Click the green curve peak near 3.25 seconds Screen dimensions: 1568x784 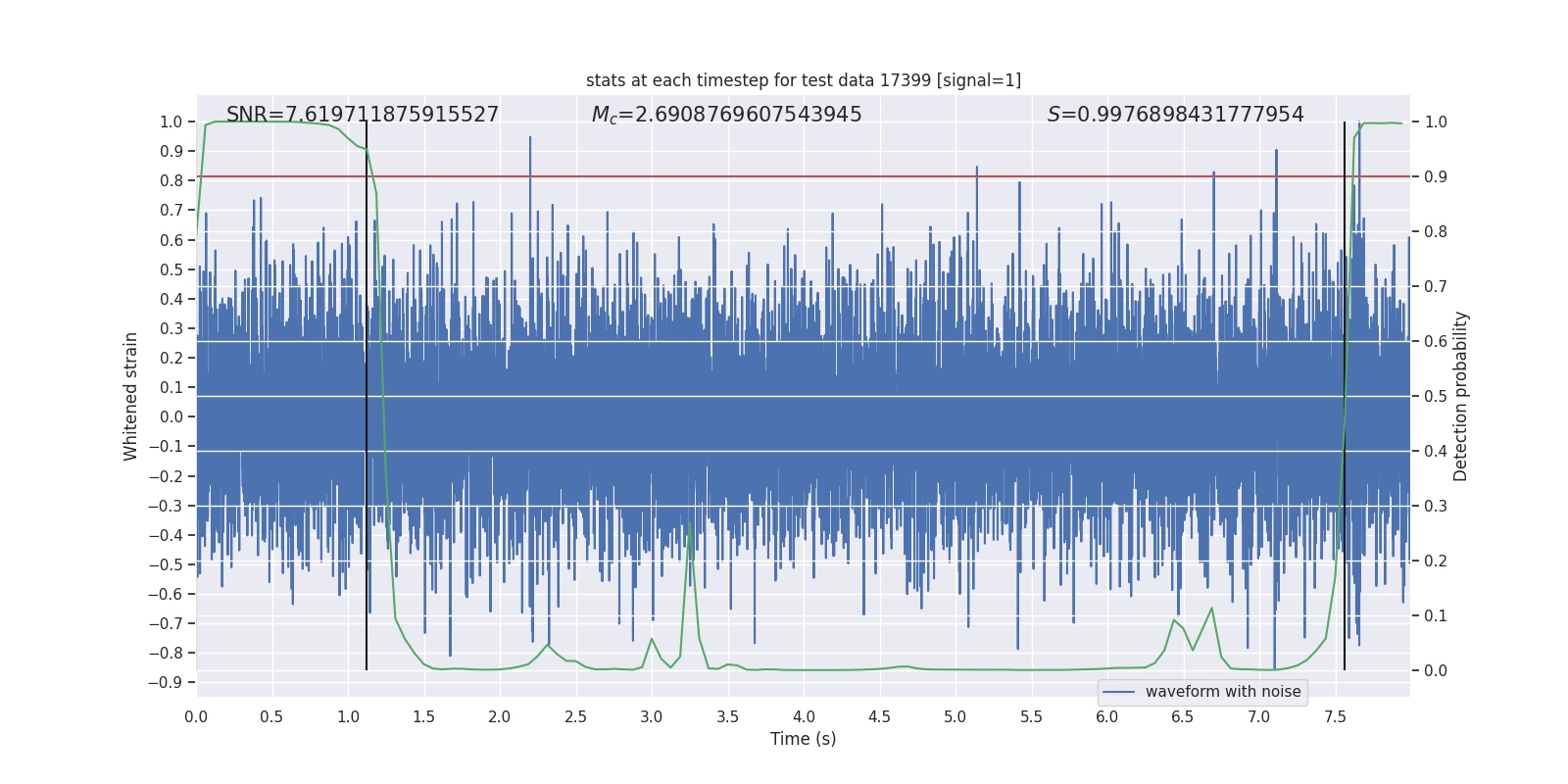point(690,525)
